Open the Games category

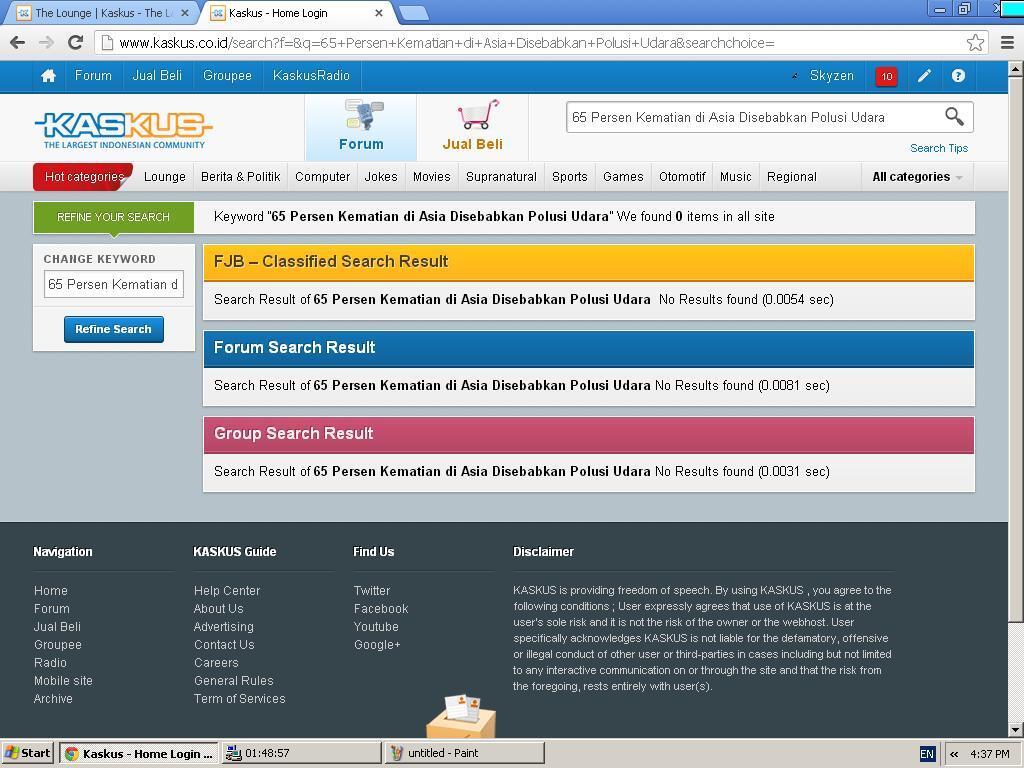tap(623, 177)
